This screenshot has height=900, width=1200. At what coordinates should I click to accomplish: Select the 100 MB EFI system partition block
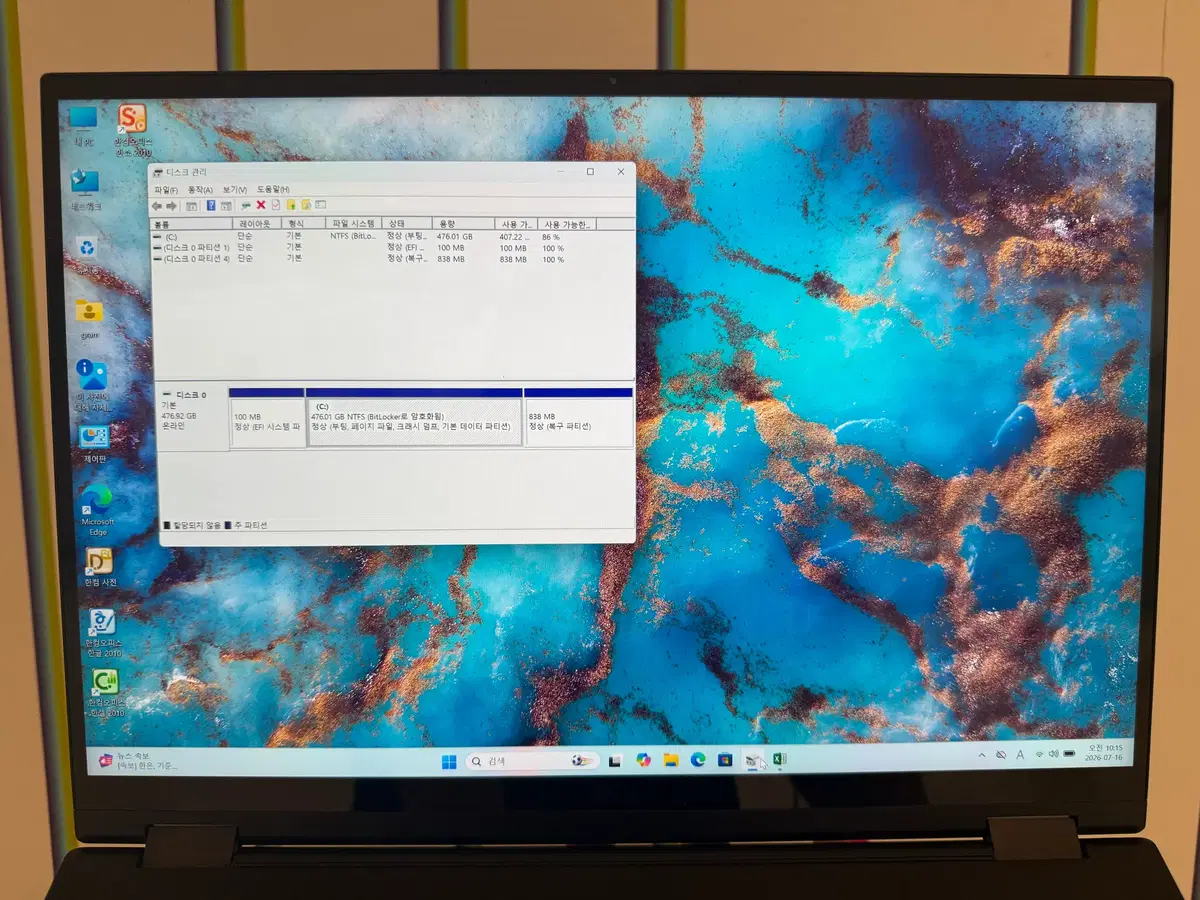point(267,422)
